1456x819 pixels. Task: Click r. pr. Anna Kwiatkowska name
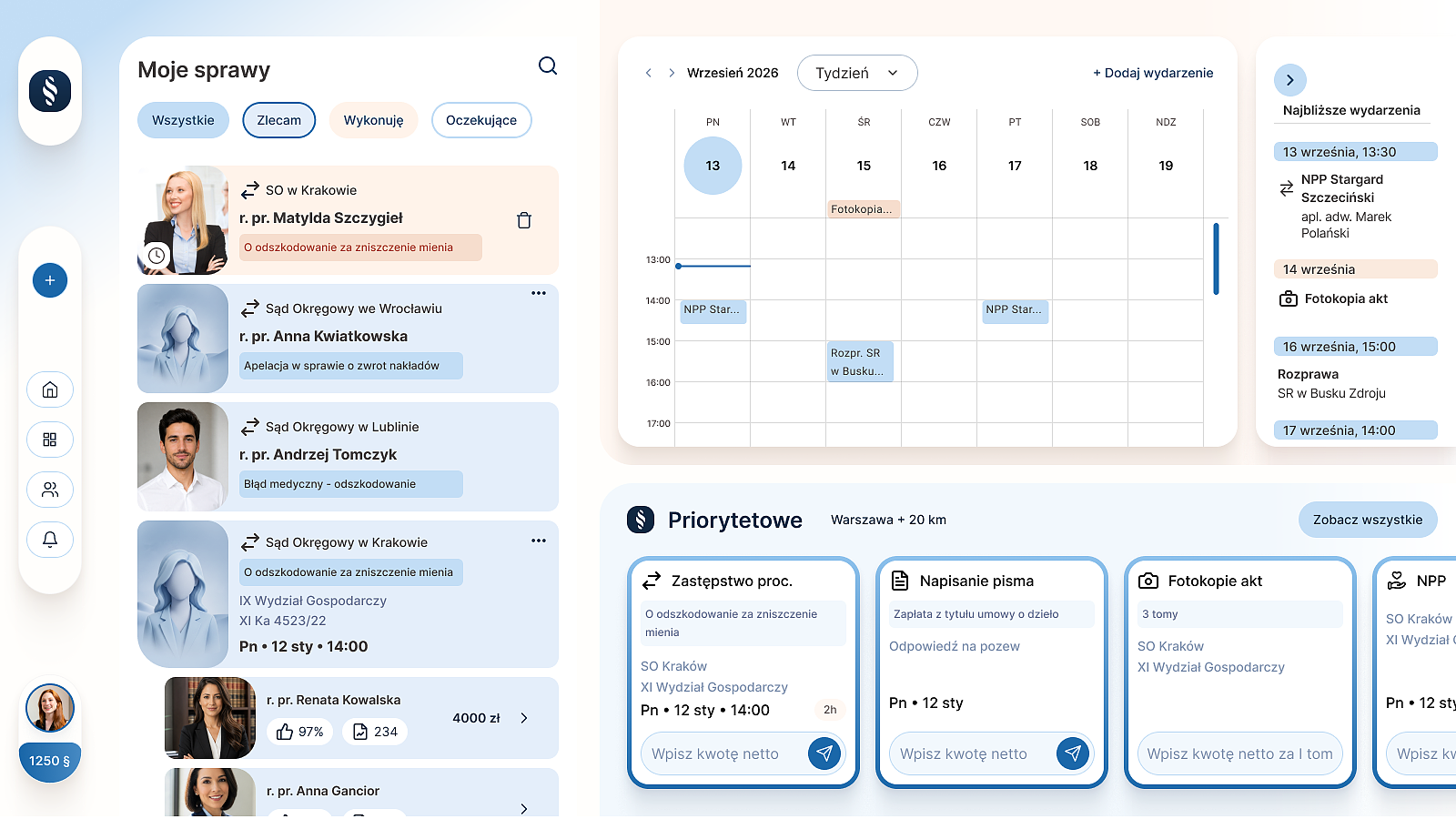click(324, 337)
